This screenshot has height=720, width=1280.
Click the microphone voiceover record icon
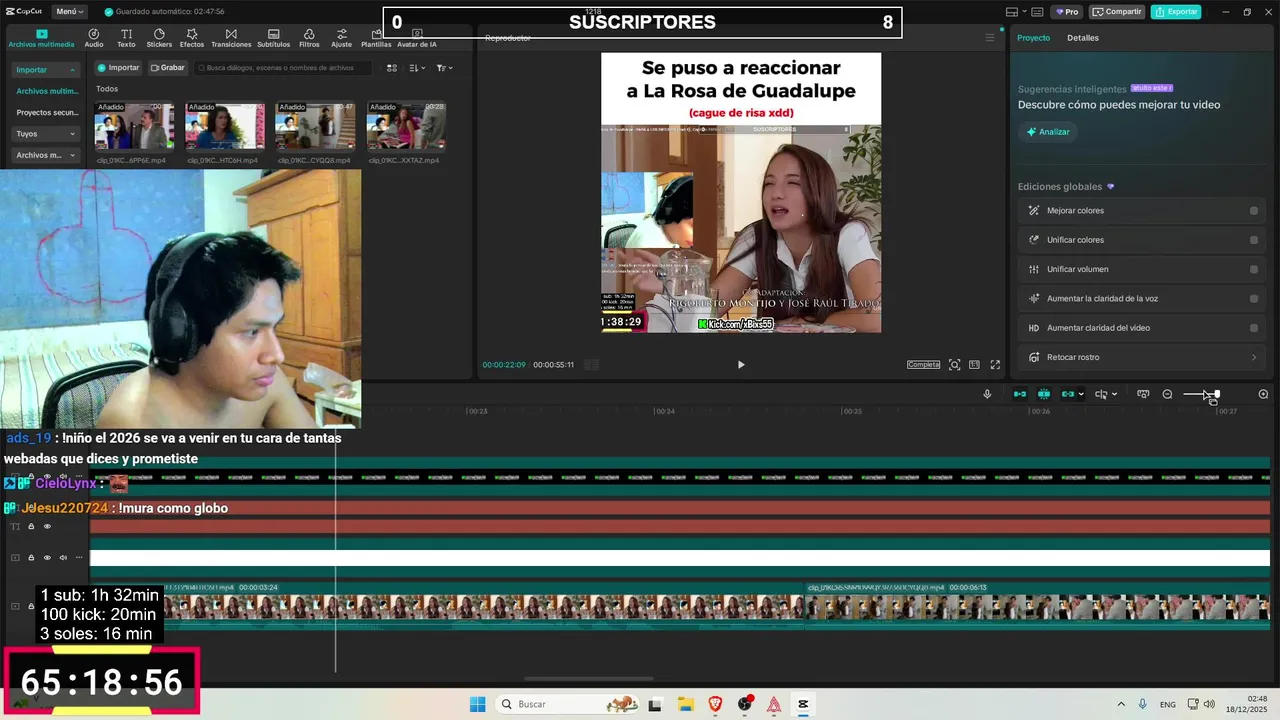(987, 394)
